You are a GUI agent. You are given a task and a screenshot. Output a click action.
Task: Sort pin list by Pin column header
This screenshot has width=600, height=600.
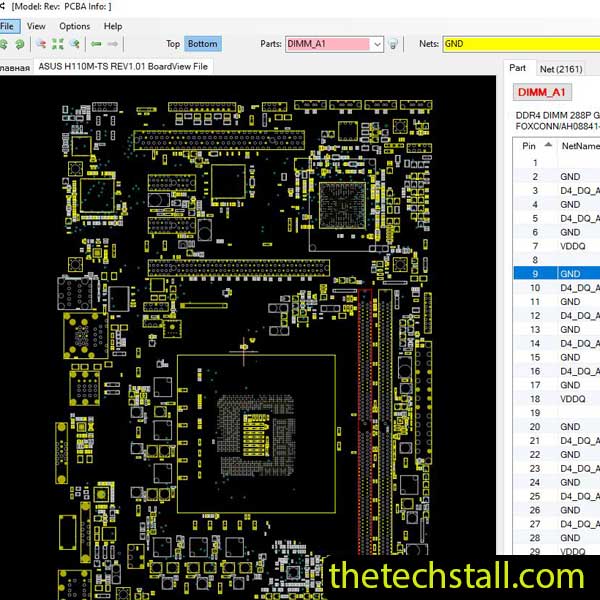click(x=535, y=146)
